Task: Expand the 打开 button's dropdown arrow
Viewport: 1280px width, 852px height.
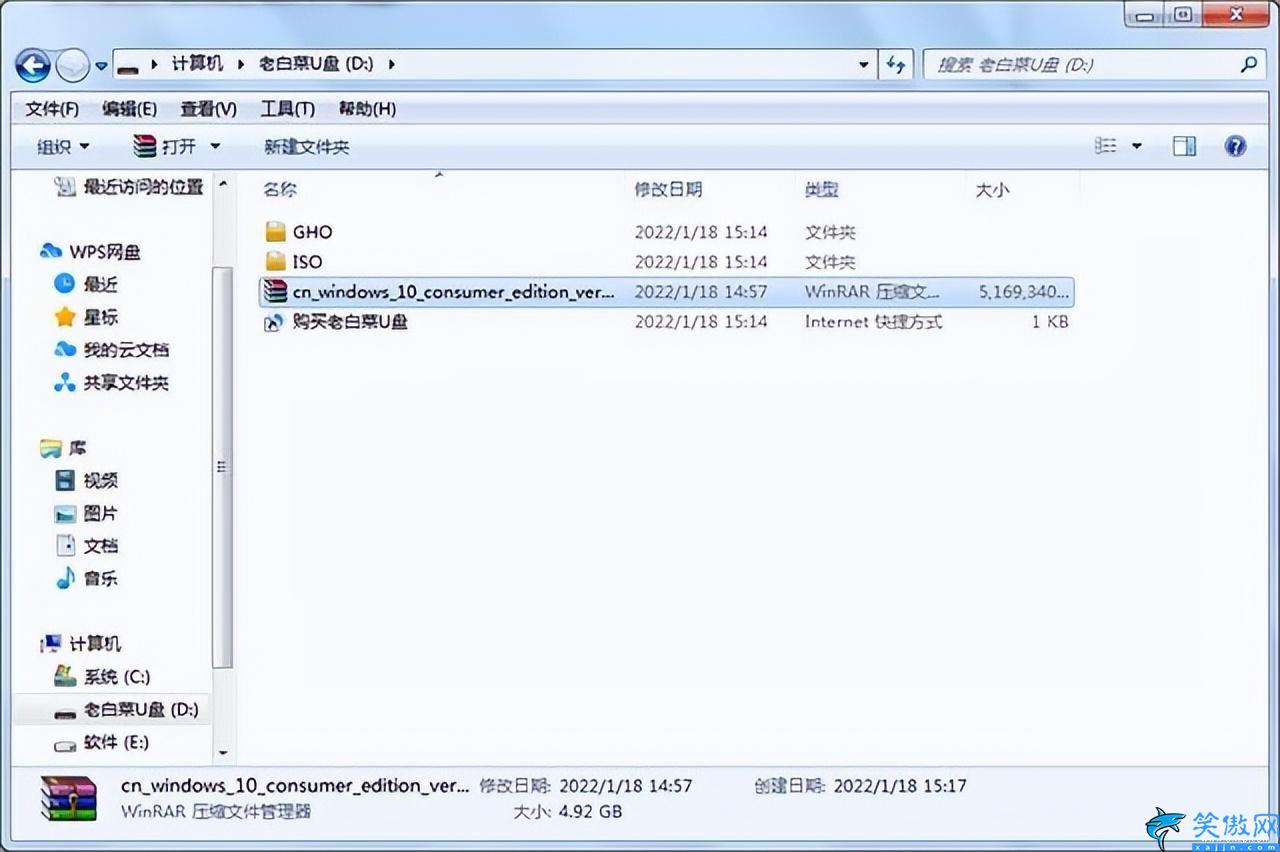Action: coord(215,147)
